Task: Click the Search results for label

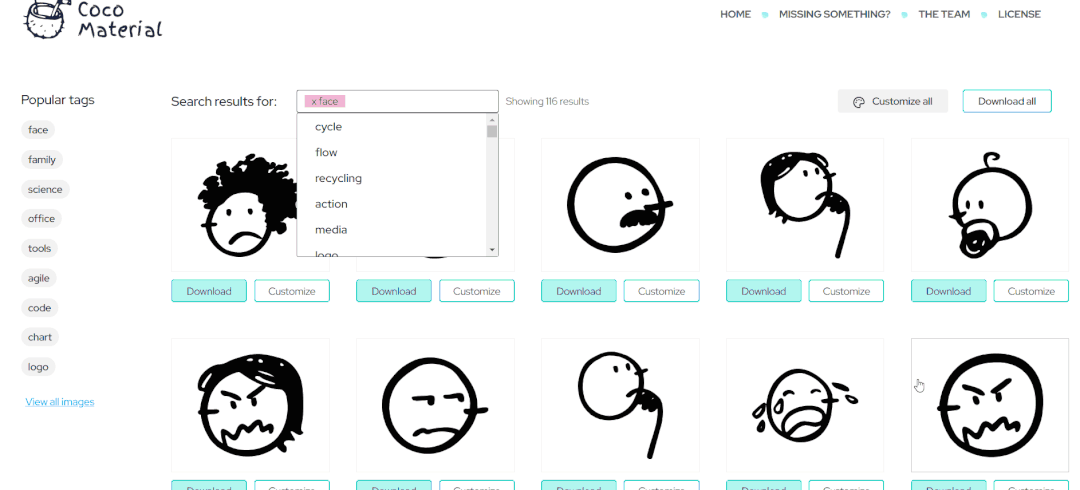Action: (x=224, y=102)
